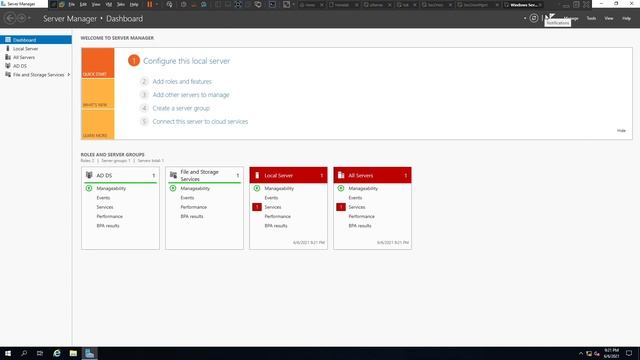This screenshot has width=640, height=360.
Task: Open the Windows Start button
Action: click(8, 353)
